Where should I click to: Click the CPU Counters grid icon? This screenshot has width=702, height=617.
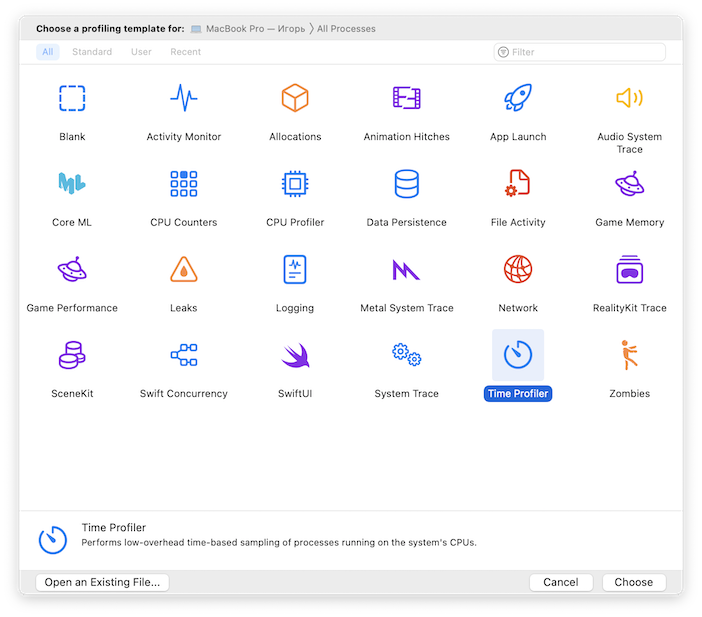(x=184, y=184)
